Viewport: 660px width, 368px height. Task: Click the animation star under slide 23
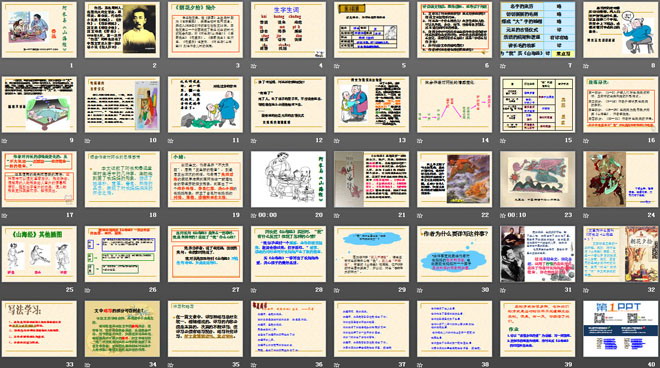503,215
